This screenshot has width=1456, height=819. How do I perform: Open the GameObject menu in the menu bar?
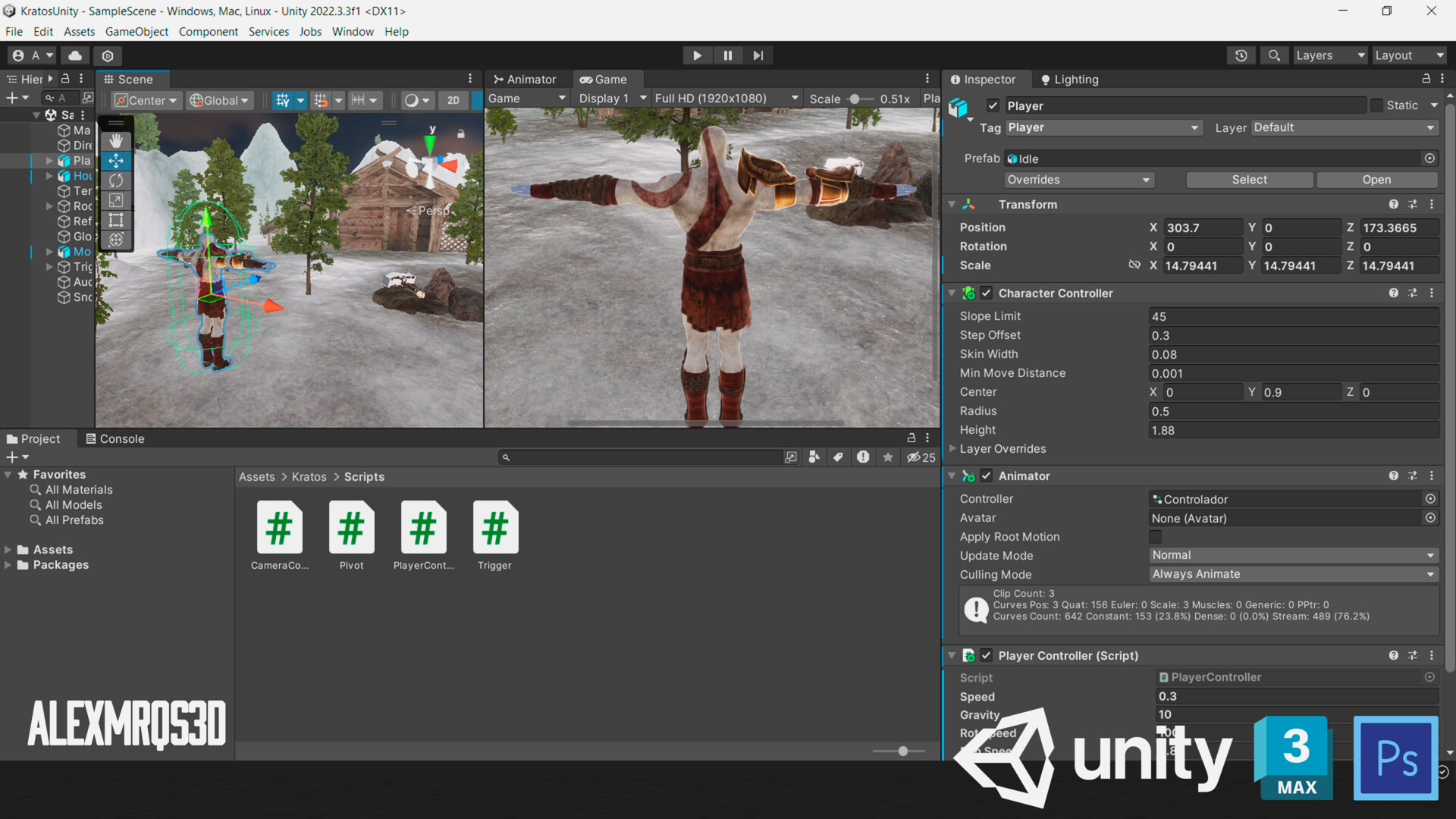(x=136, y=31)
